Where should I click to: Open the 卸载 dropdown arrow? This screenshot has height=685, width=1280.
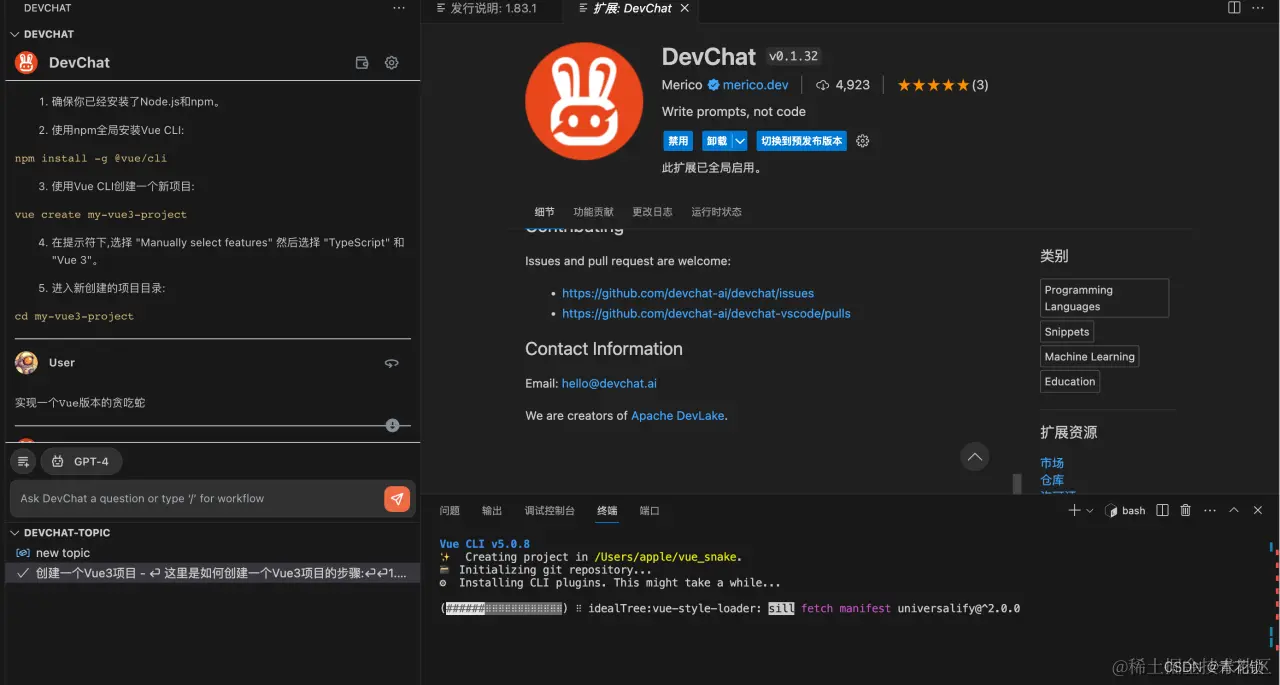click(740, 141)
